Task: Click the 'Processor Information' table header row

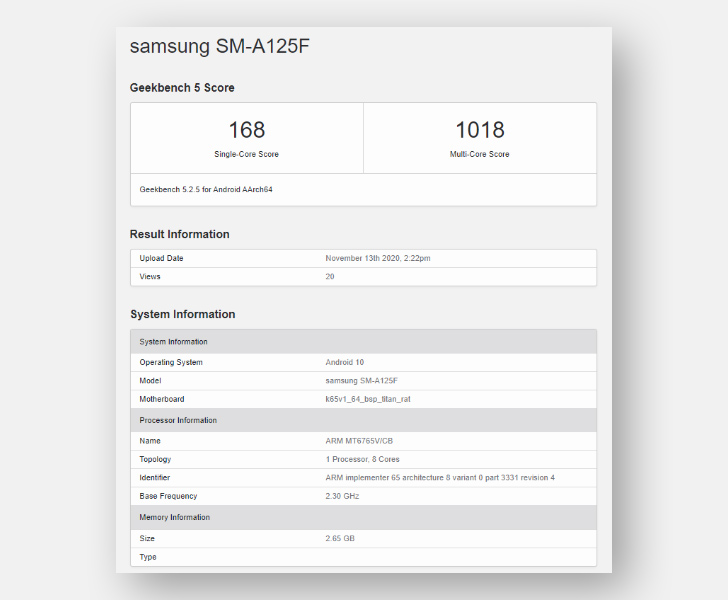Action: (364, 420)
